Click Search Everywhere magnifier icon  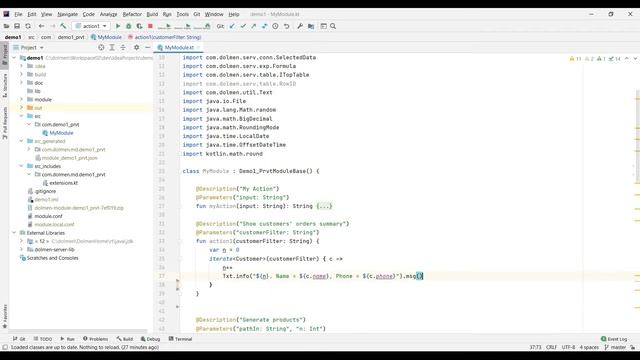(x=333, y=26)
